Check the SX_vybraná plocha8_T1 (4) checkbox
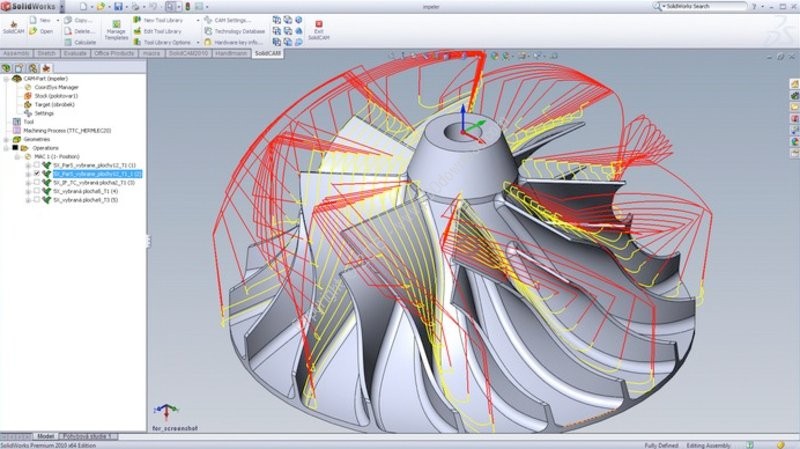This screenshot has width=800, height=449. tap(37, 191)
